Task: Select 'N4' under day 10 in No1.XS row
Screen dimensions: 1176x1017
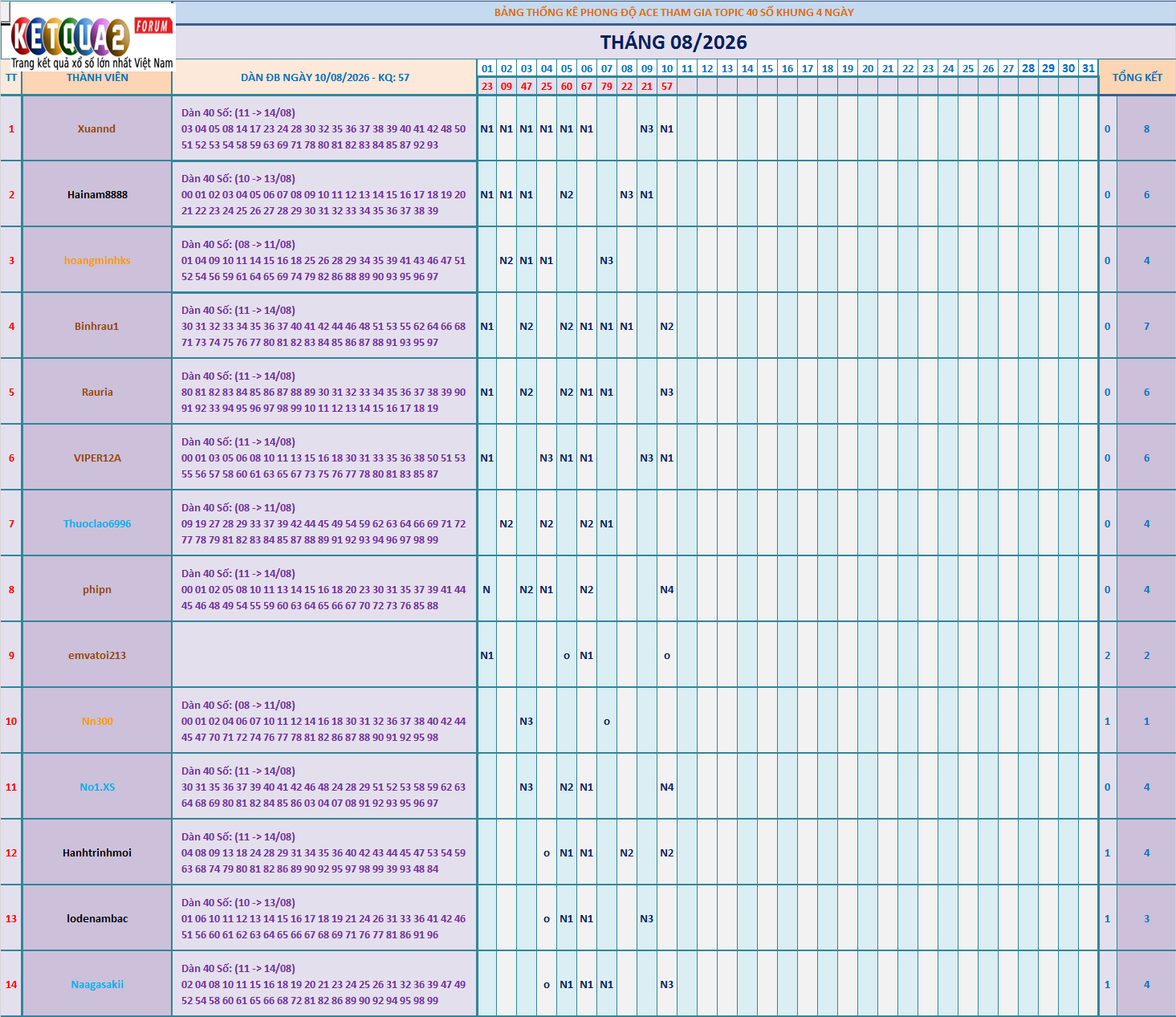Action: coord(667,787)
